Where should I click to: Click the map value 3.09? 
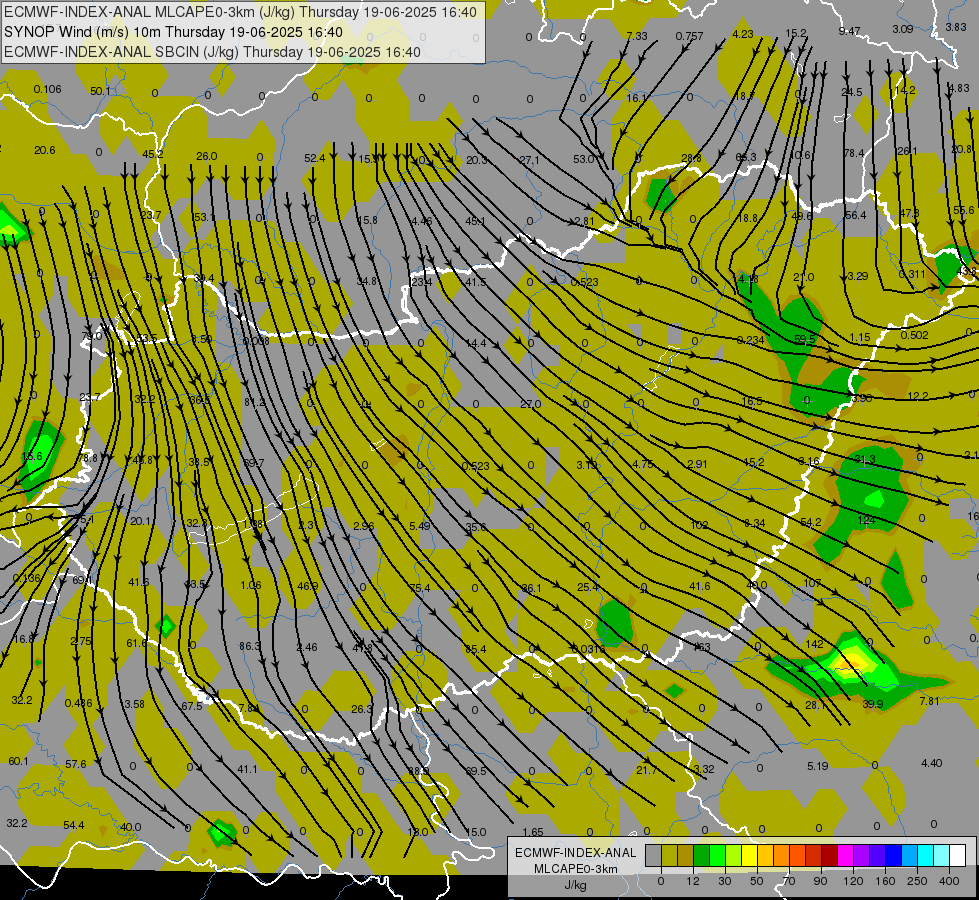click(x=903, y=29)
